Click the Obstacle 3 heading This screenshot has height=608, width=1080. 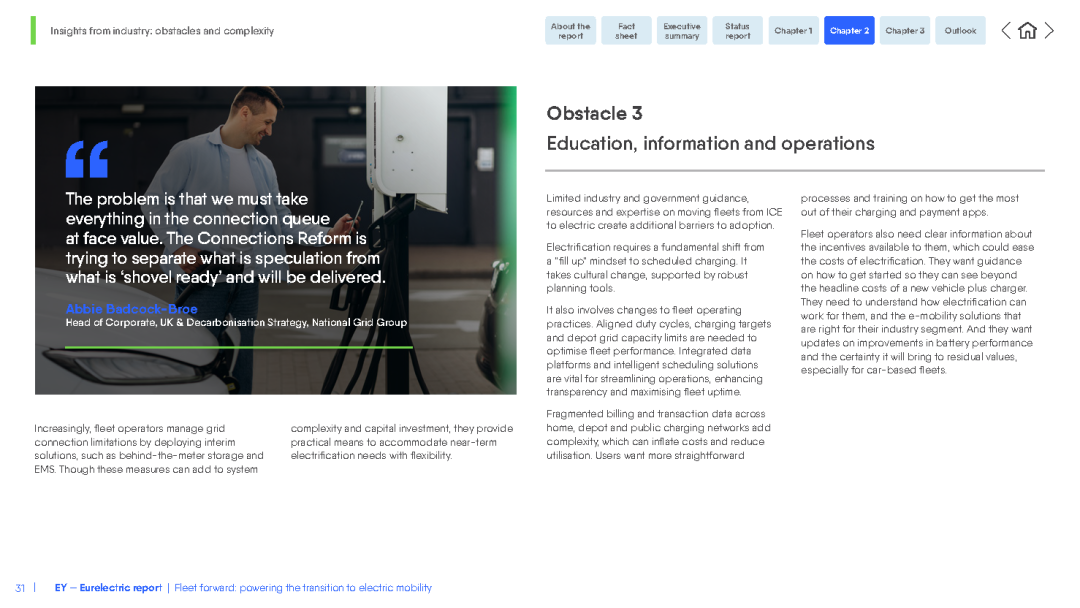tap(594, 113)
